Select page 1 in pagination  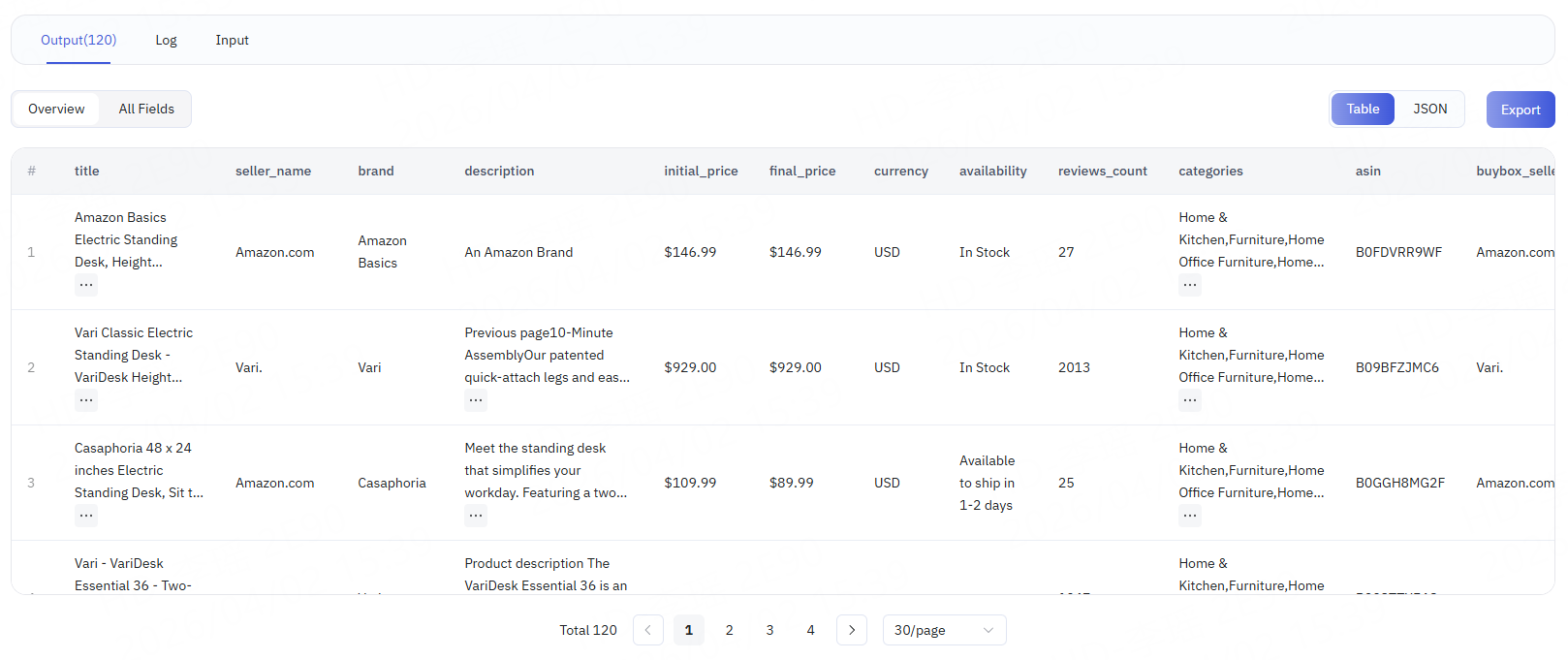click(689, 630)
